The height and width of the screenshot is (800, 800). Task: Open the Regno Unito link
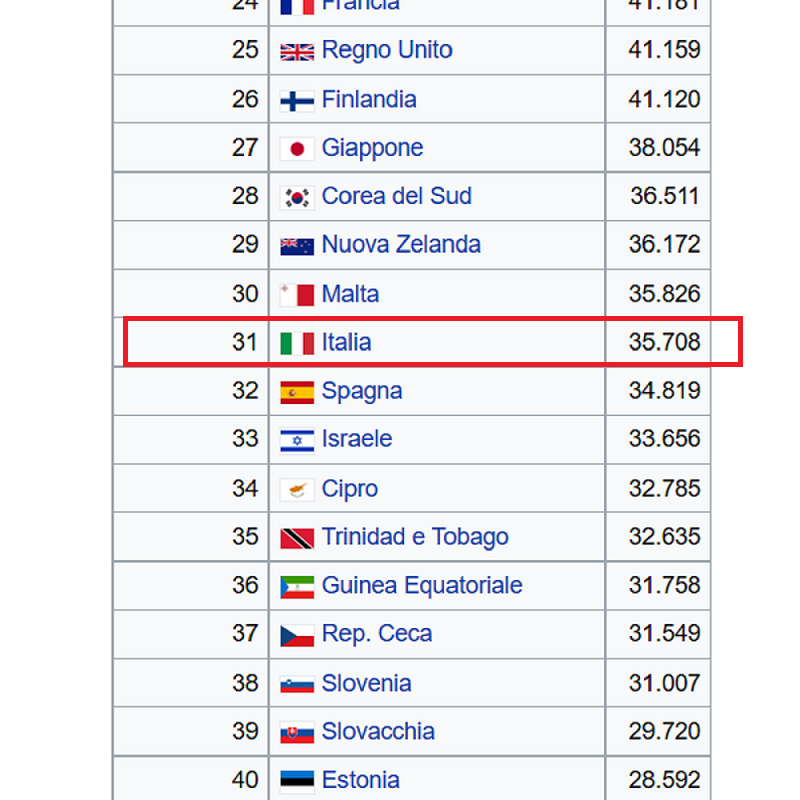click(387, 50)
